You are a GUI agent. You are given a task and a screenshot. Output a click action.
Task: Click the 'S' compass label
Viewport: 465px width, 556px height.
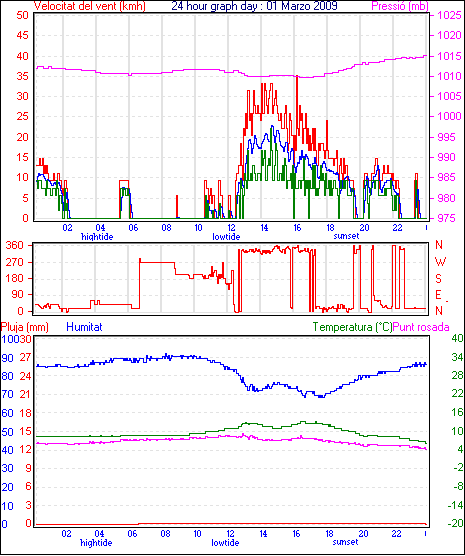click(438, 279)
